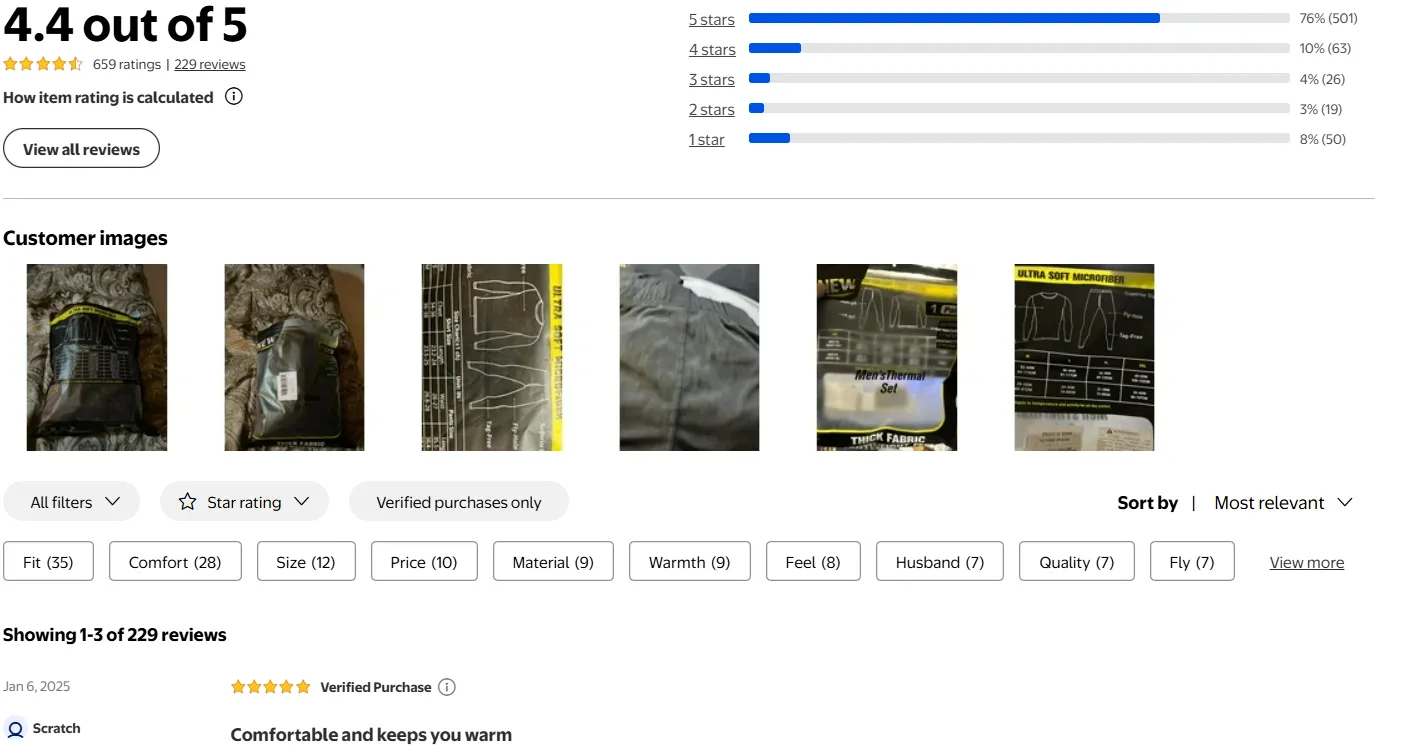
Task: Open the first customer image thumbnail
Action: [97, 356]
